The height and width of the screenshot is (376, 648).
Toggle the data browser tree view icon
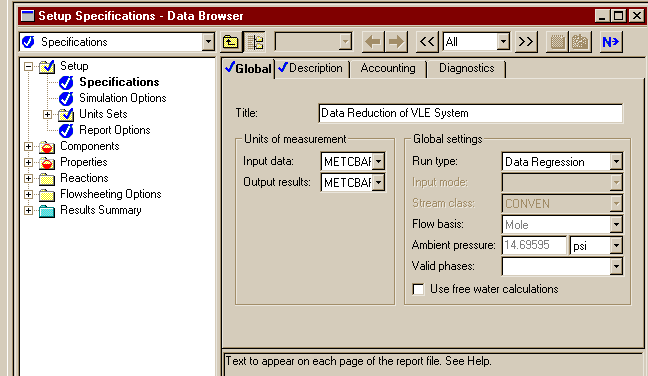coord(255,42)
